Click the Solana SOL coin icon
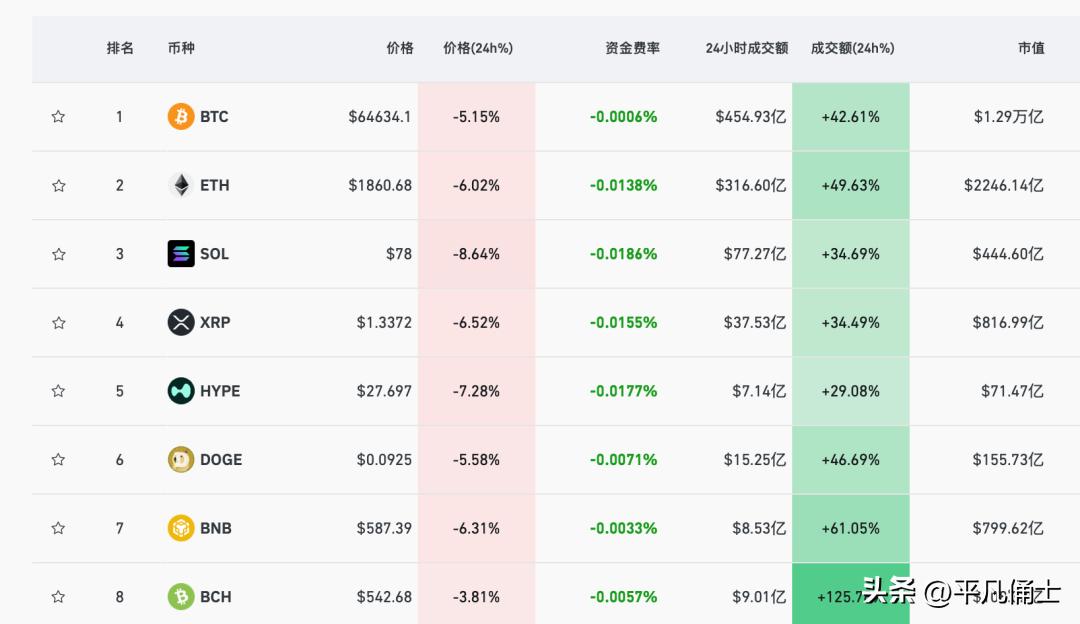The width and height of the screenshot is (1080, 624). 180,254
